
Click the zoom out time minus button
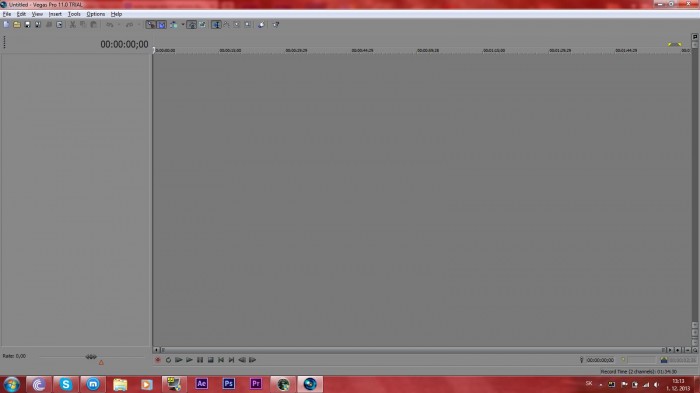click(x=688, y=350)
